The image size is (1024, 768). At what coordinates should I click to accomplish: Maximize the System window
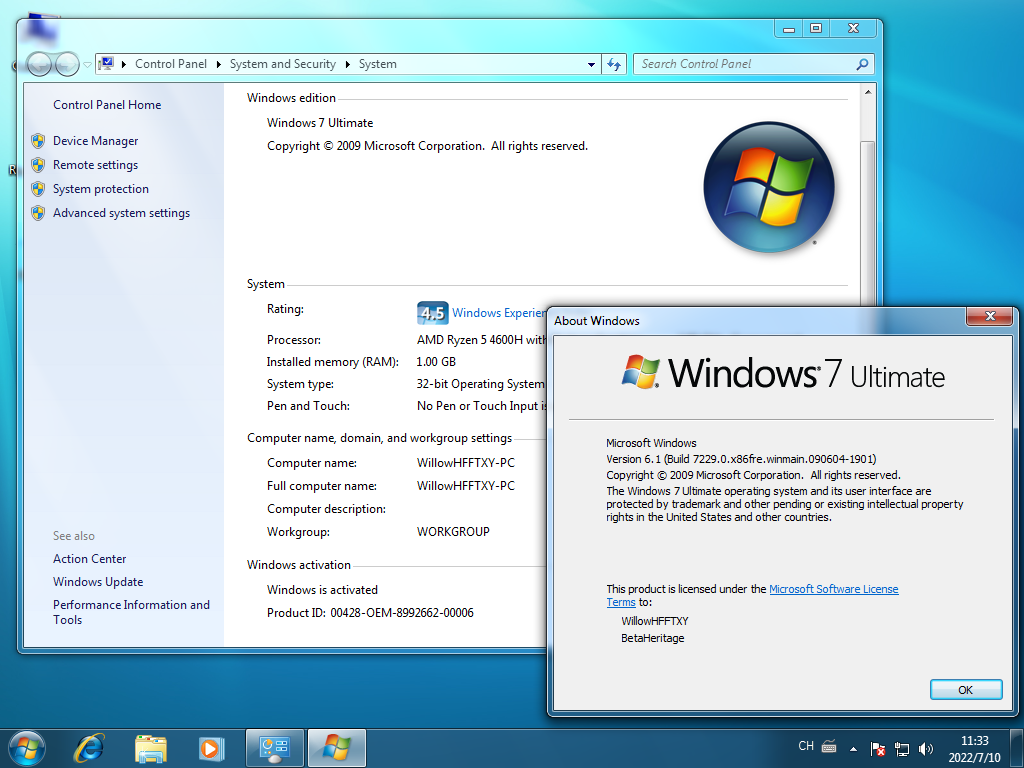[x=816, y=29]
